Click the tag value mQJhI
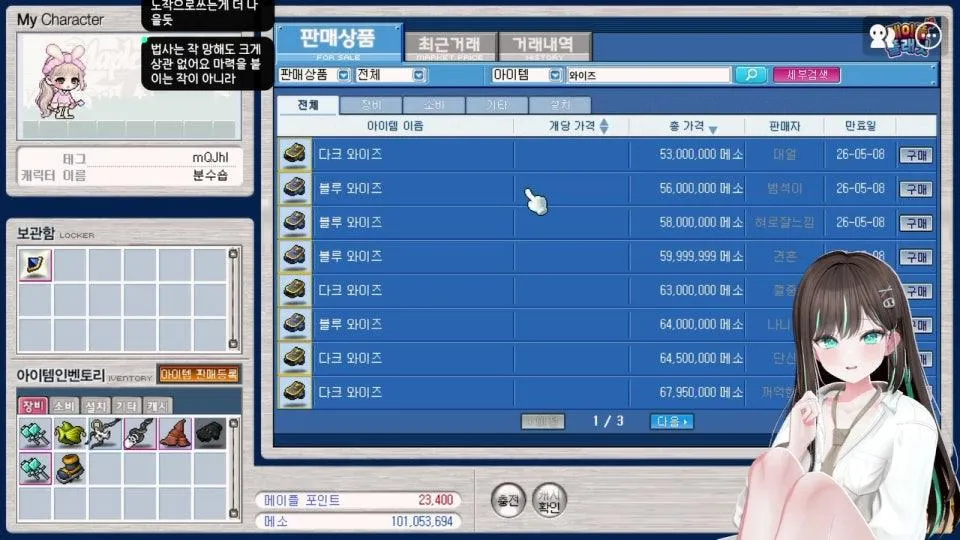960x540 pixels. click(x=210, y=158)
